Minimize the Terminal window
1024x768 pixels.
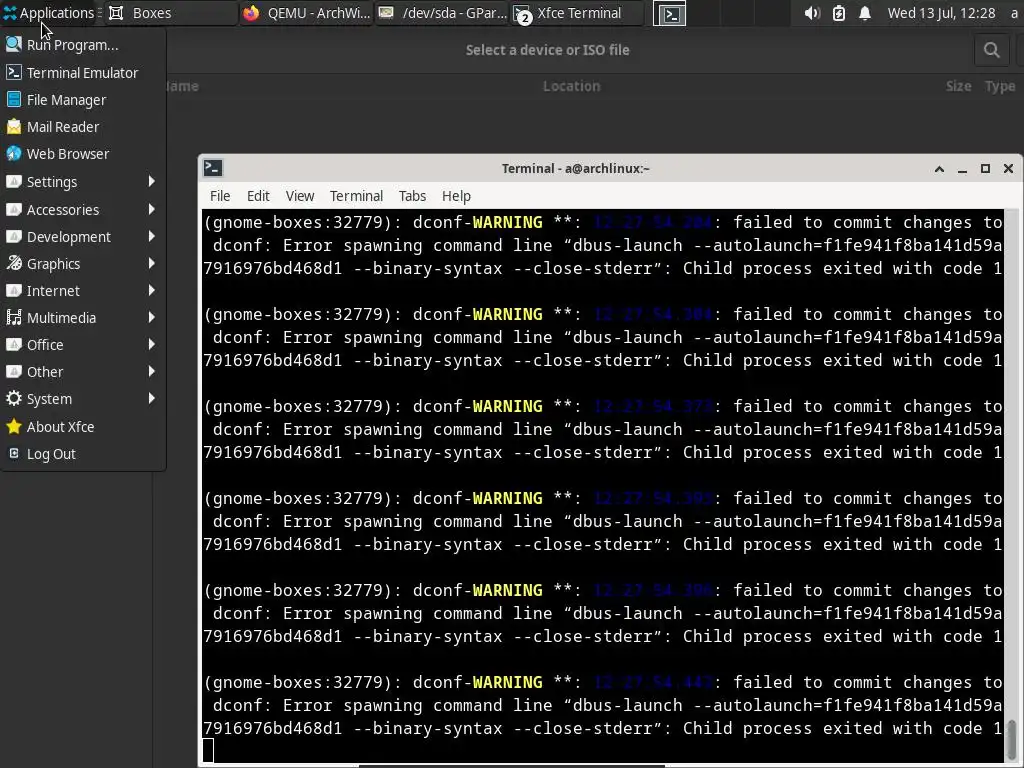point(962,168)
